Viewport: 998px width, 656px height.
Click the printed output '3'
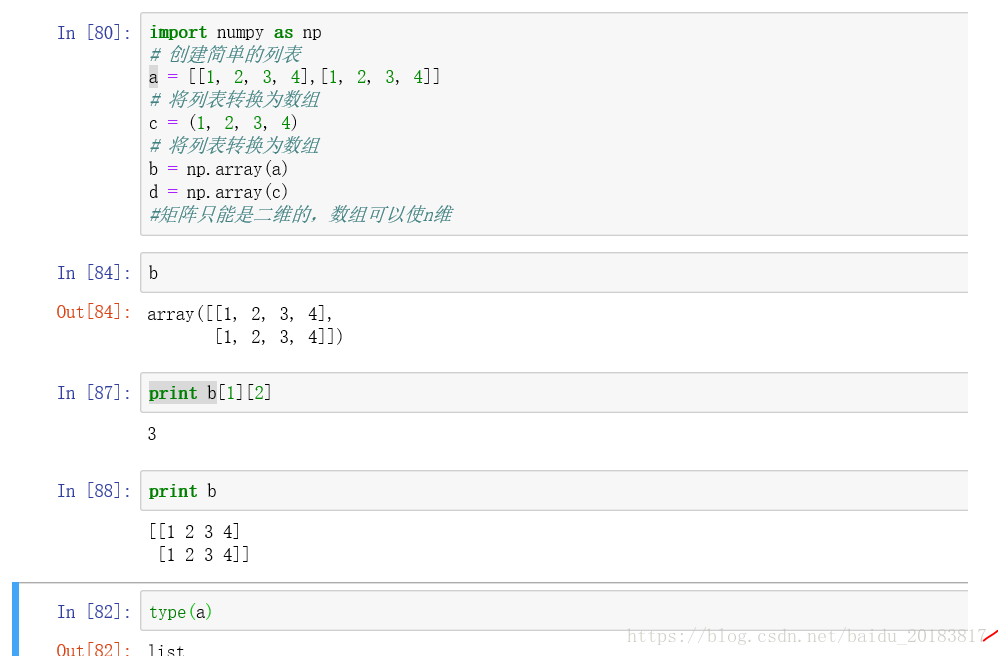(x=151, y=434)
